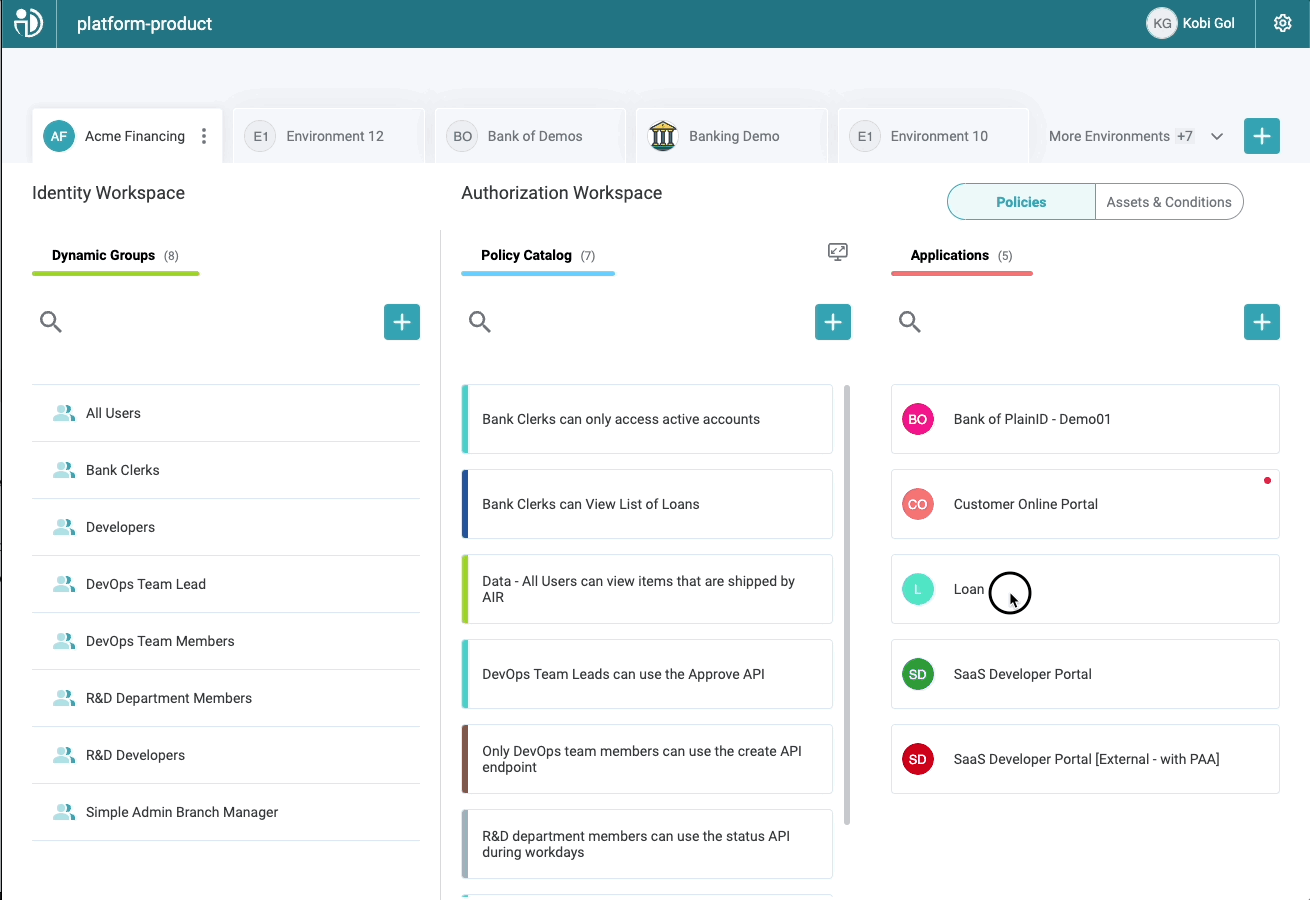
Task: Switch to Assets & Conditions view
Action: pyautogui.click(x=1169, y=201)
